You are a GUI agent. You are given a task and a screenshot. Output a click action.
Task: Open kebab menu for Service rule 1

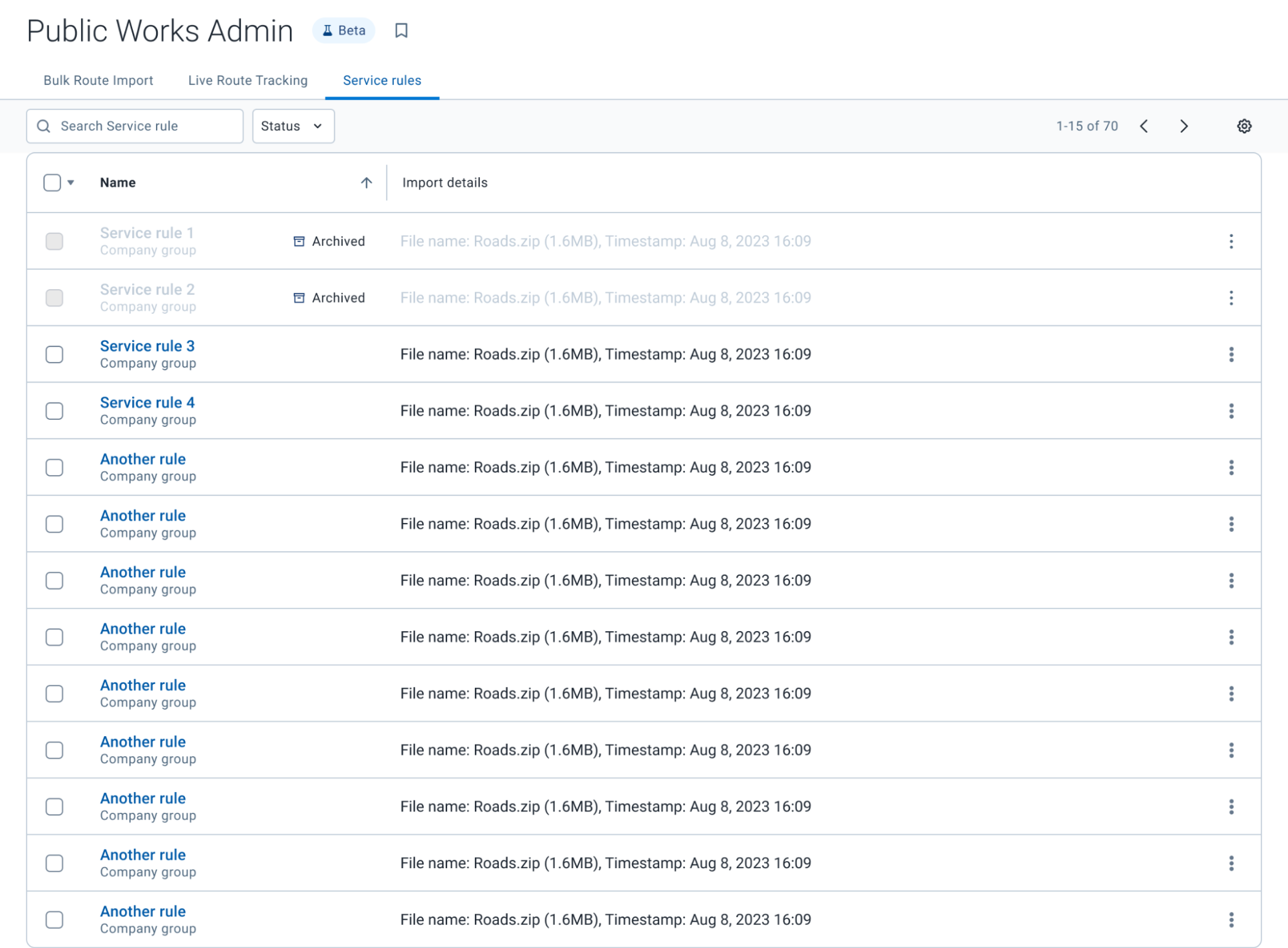pyautogui.click(x=1231, y=242)
